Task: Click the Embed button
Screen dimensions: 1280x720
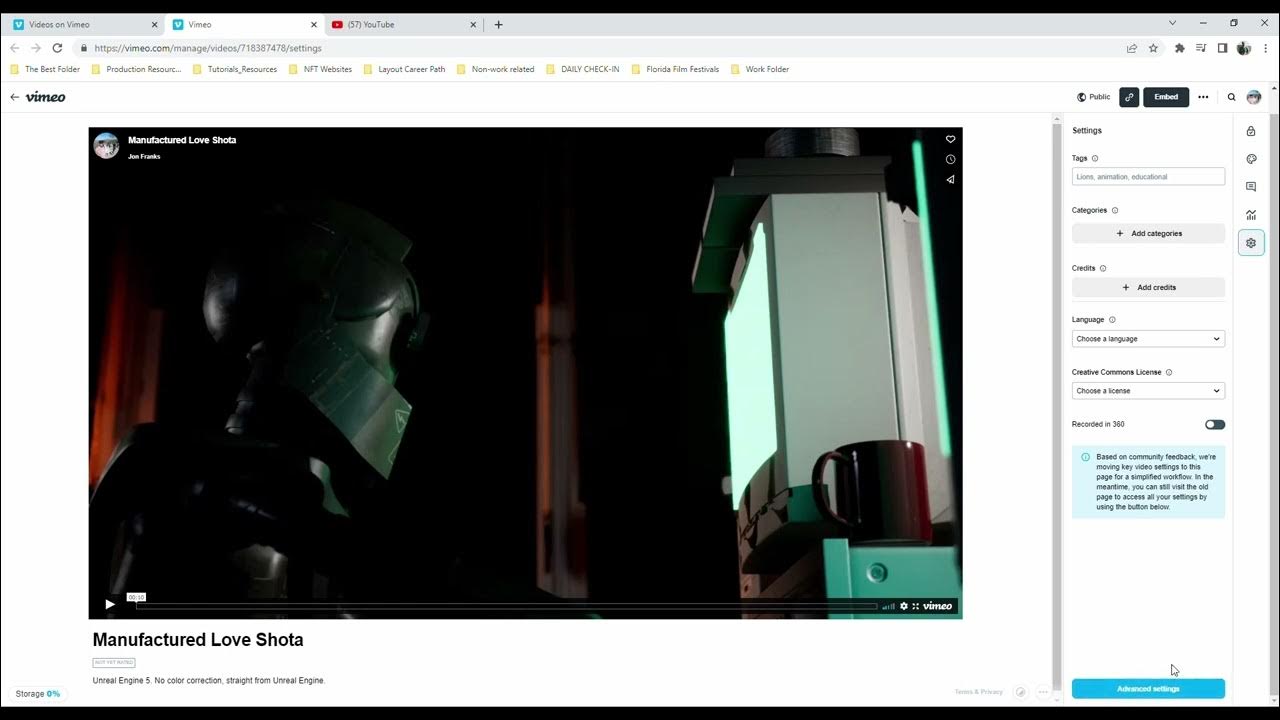Action: click(x=1166, y=97)
